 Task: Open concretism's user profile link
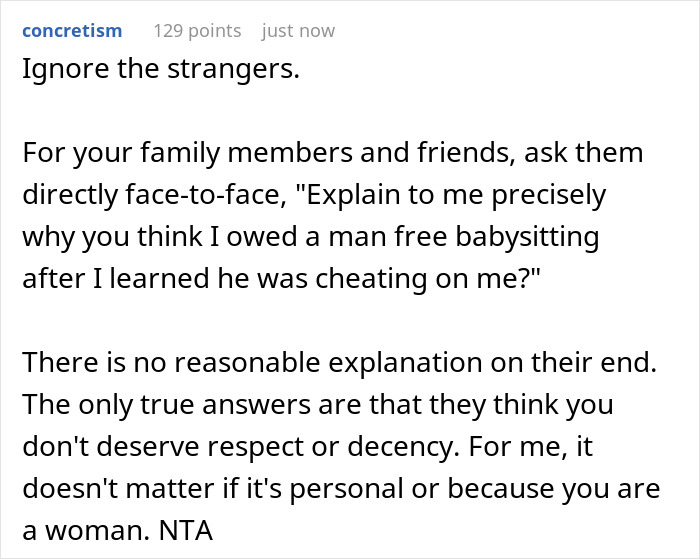(x=72, y=31)
